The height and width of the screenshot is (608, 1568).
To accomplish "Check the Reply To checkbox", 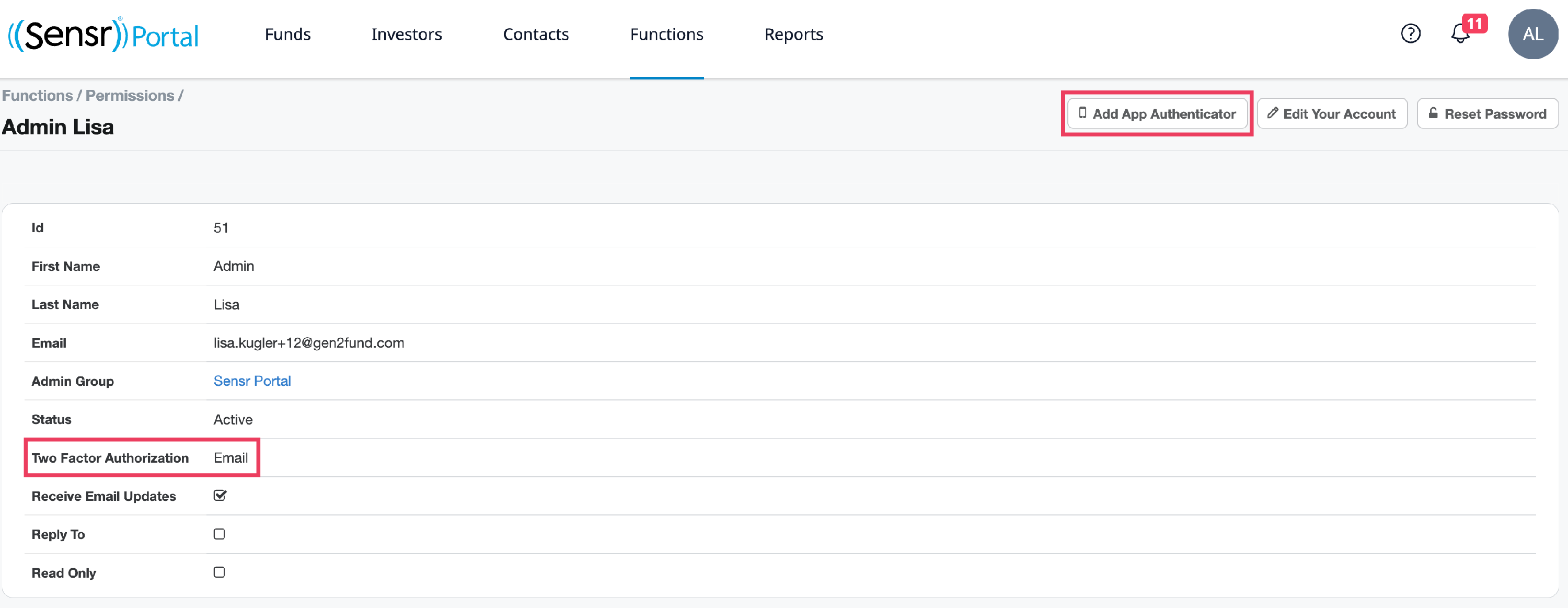I will click(x=219, y=534).
